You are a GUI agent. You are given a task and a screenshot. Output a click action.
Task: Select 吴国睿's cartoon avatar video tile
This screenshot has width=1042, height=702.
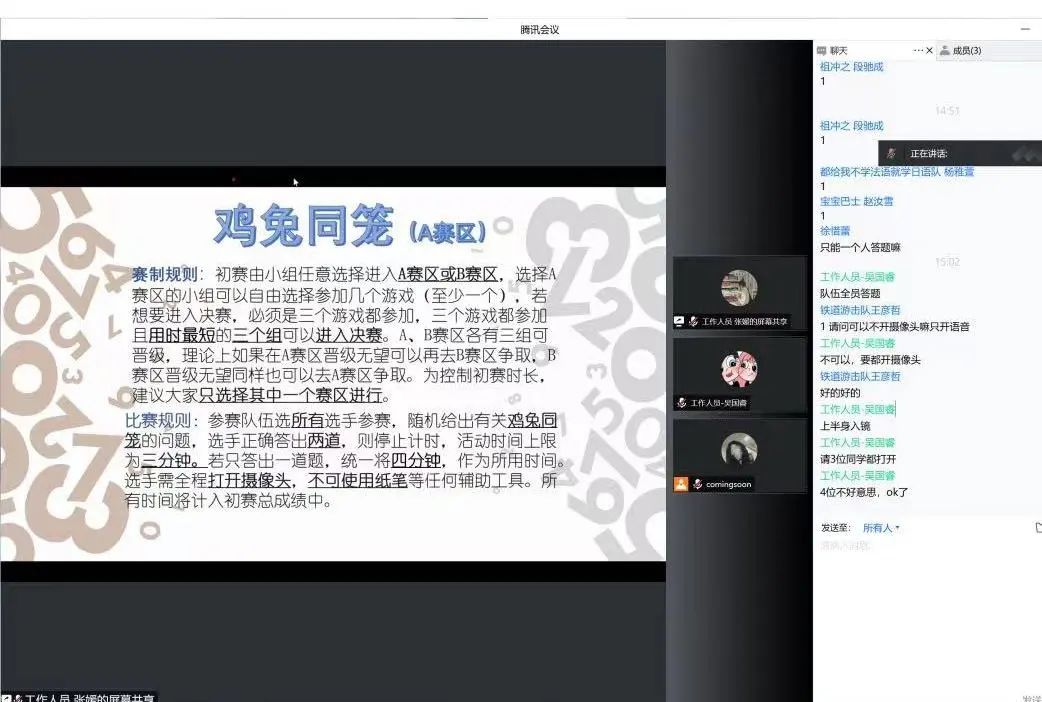coord(739,373)
